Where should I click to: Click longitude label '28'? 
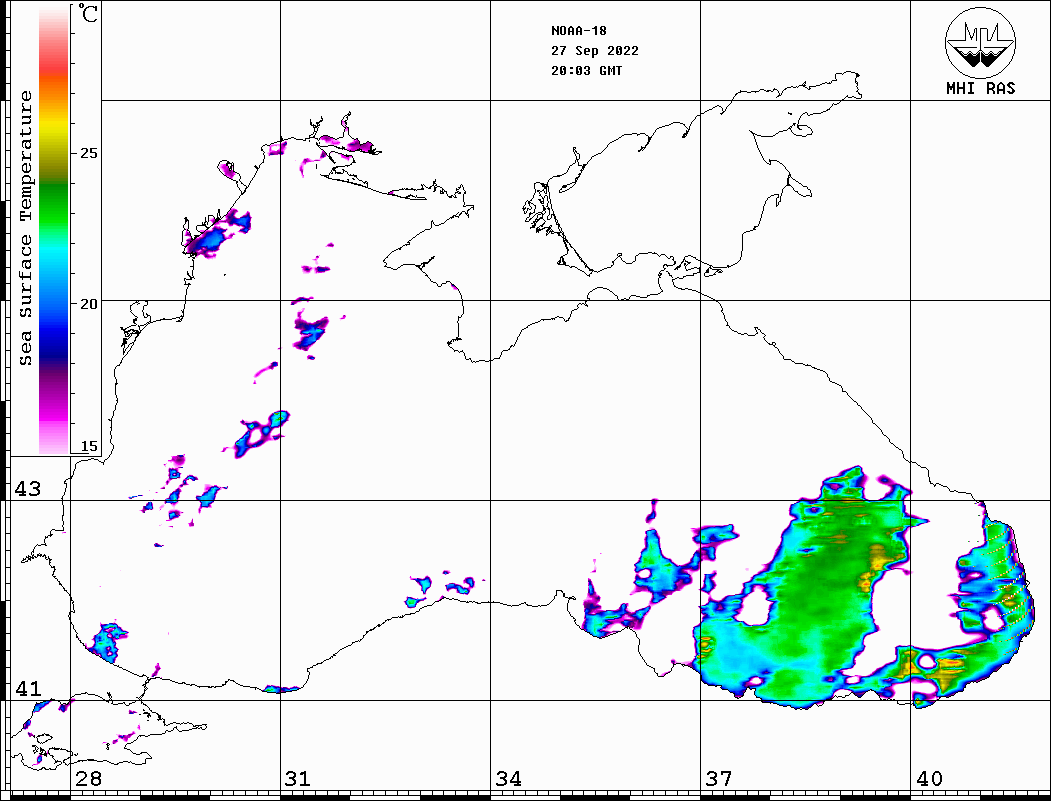(88, 778)
